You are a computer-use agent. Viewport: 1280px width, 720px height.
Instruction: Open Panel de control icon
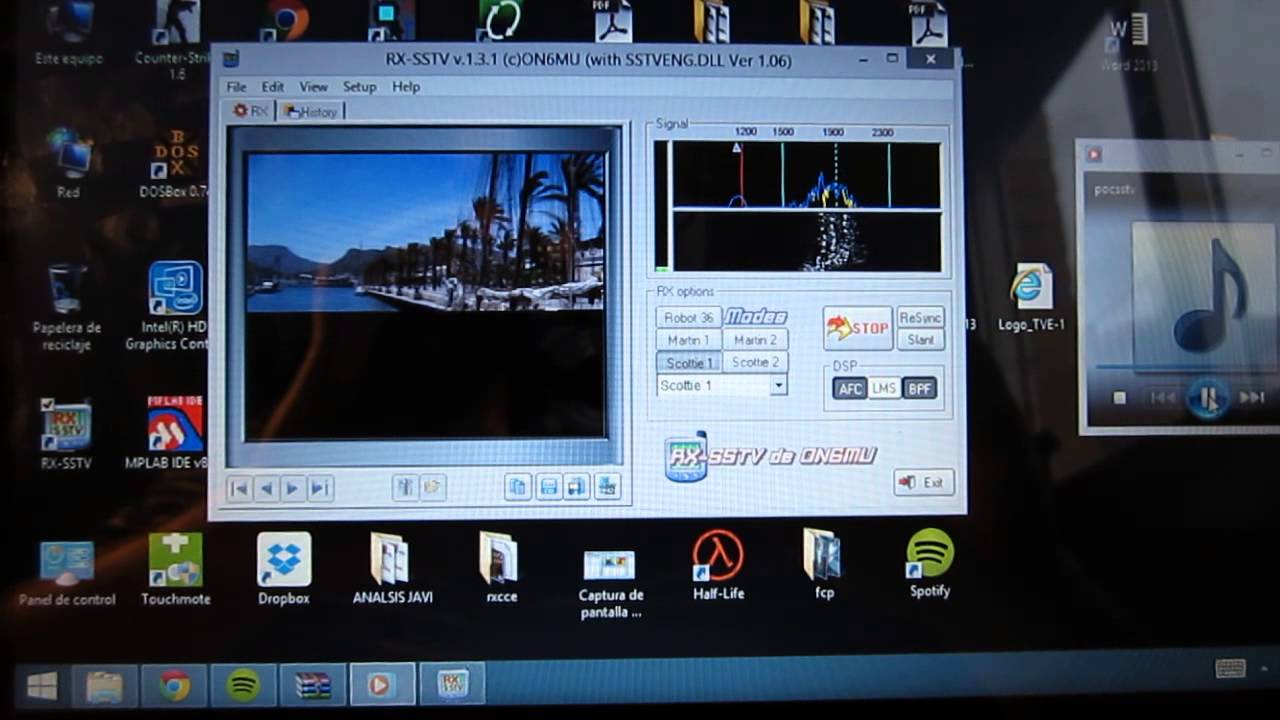67,572
